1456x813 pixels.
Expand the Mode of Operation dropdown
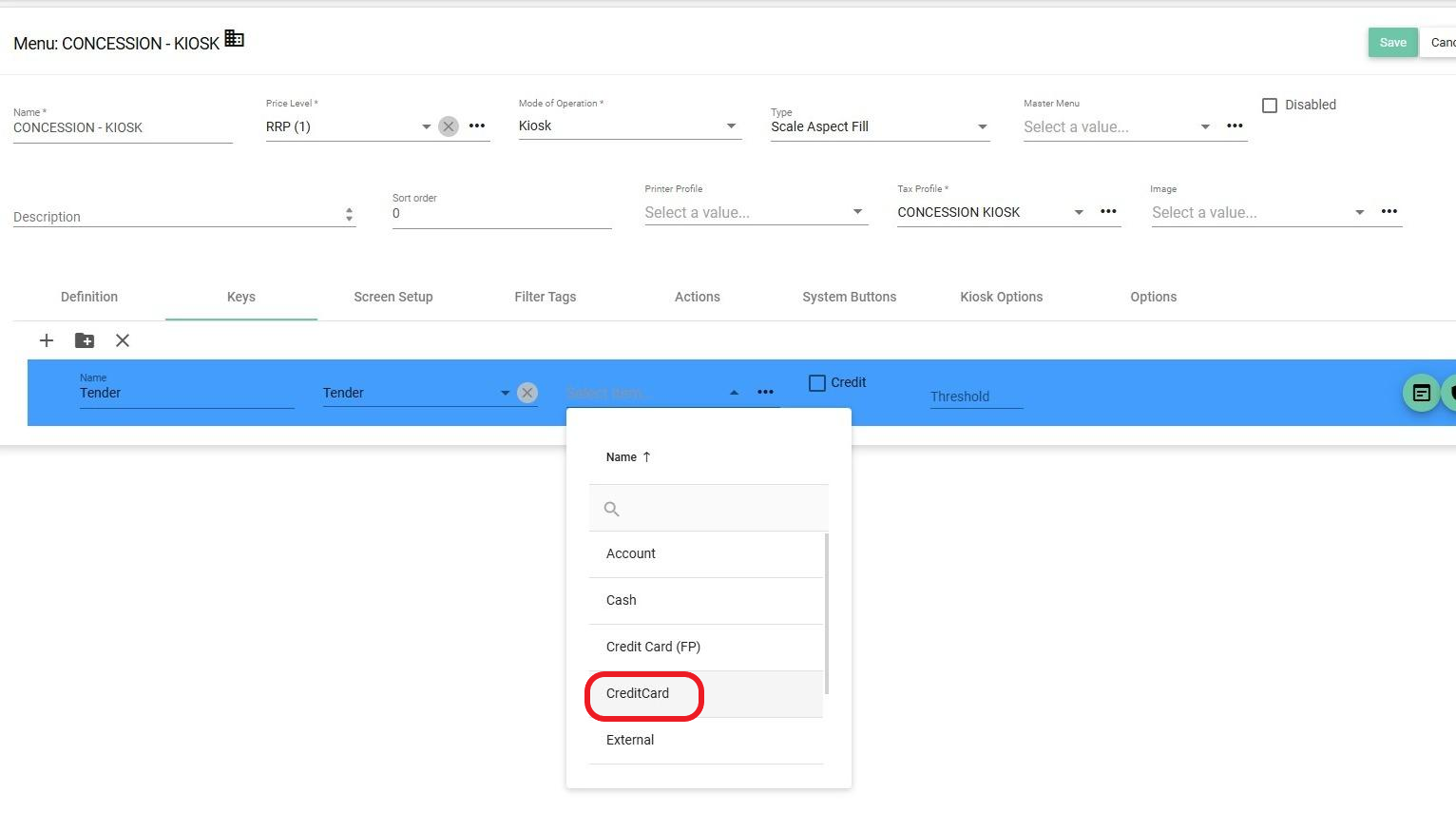731,126
